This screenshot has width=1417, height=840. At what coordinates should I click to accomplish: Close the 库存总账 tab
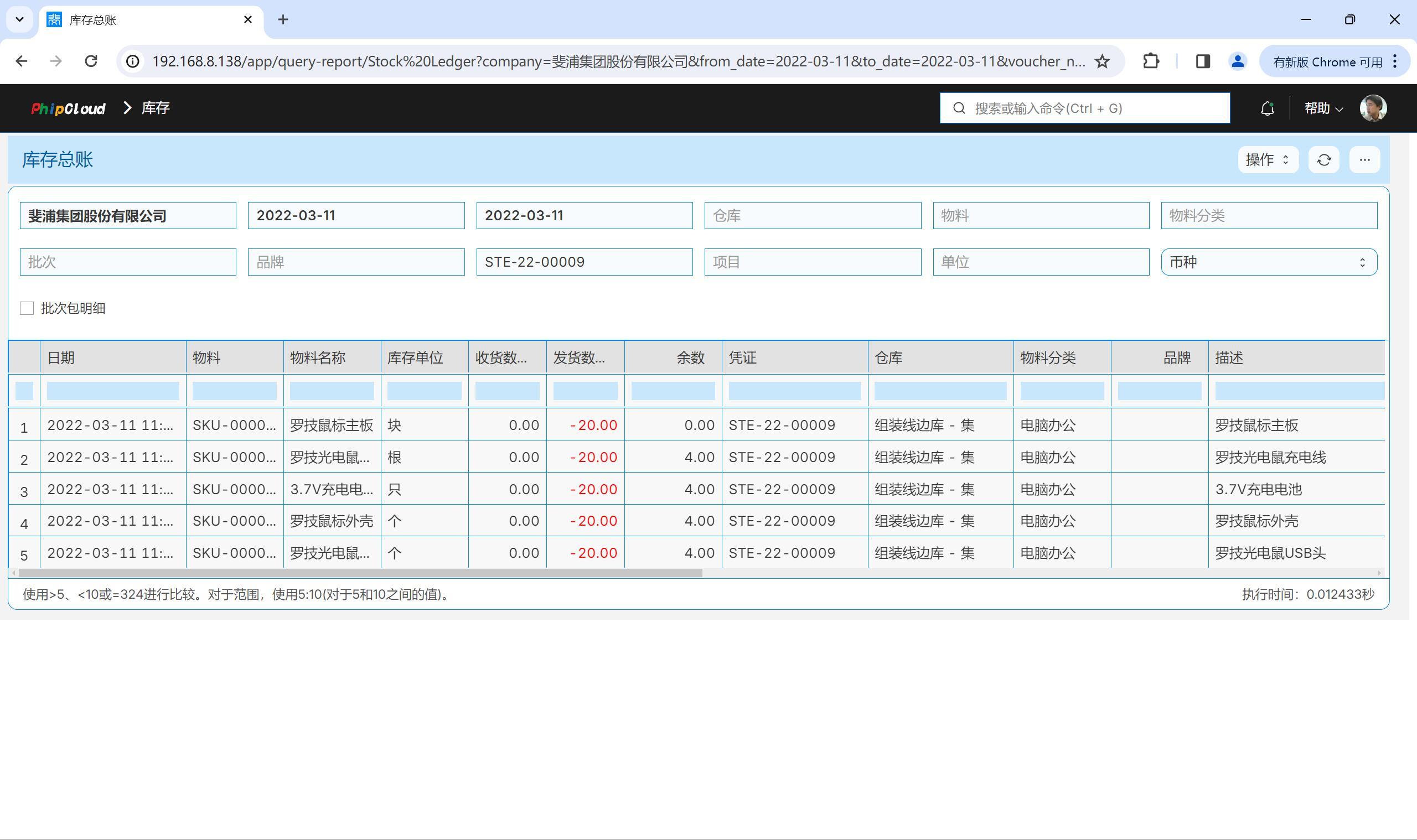(247, 20)
